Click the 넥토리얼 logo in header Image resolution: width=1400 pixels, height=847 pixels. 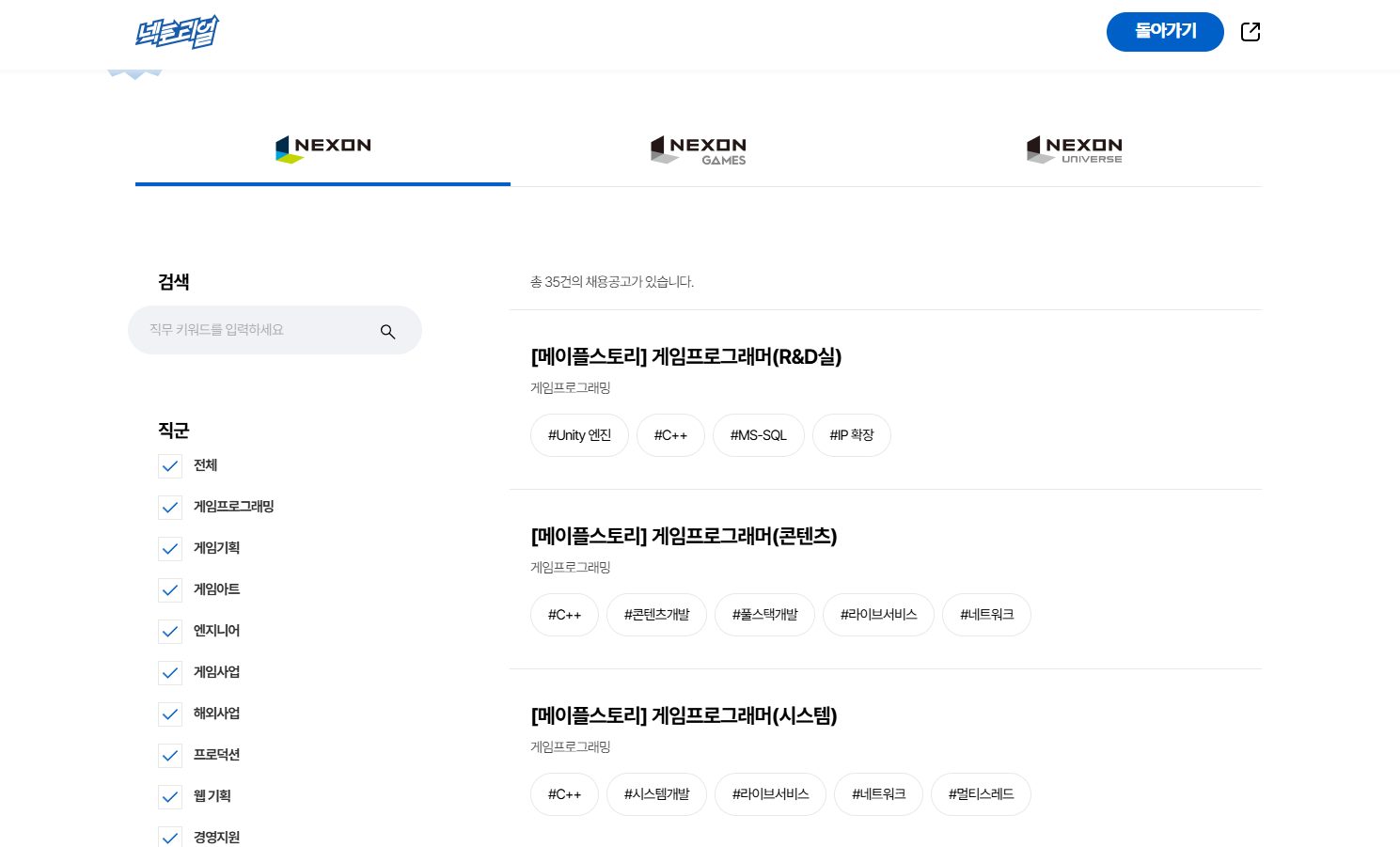[177, 32]
